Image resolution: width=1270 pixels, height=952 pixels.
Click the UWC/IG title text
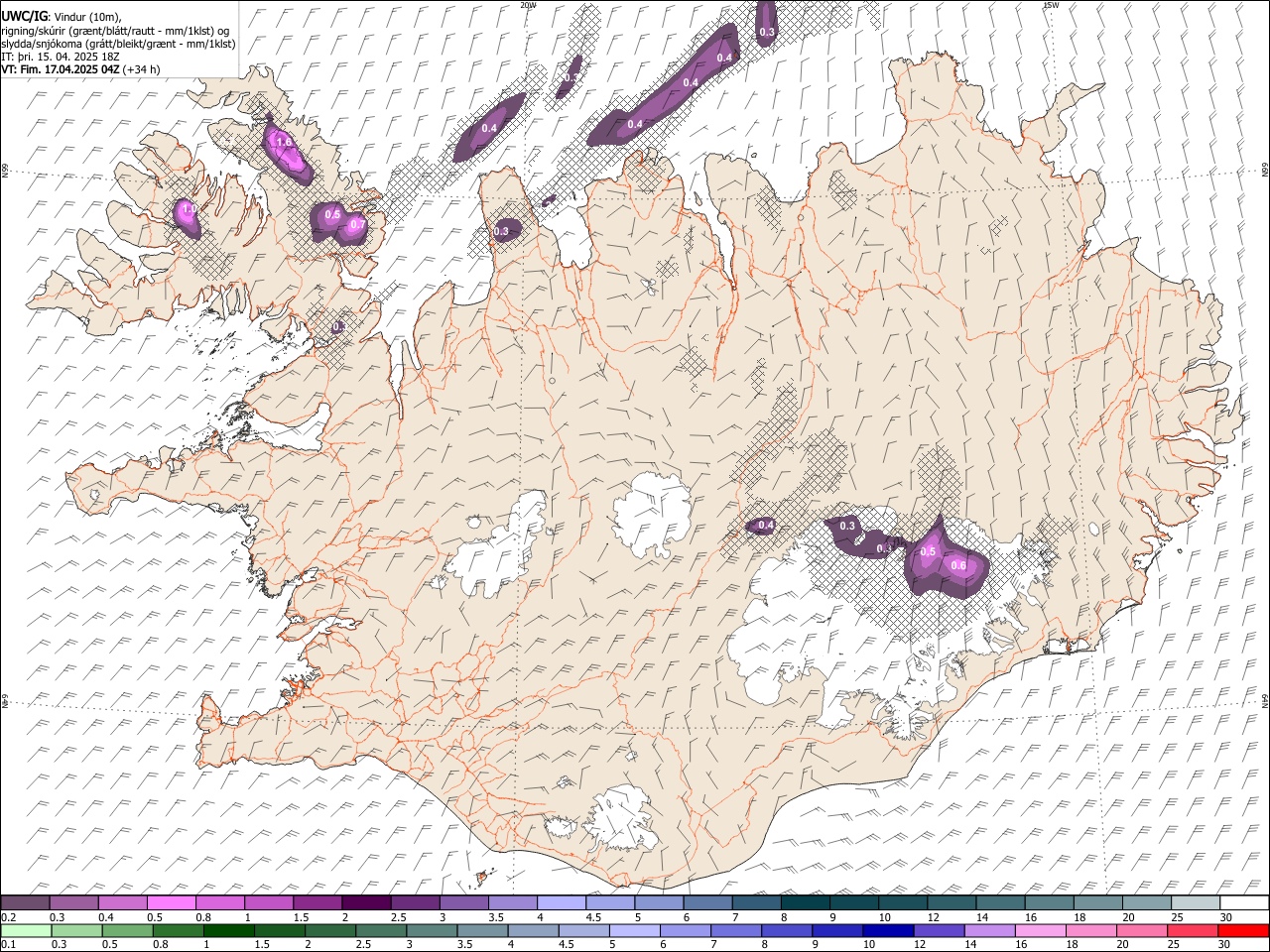coord(24,15)
